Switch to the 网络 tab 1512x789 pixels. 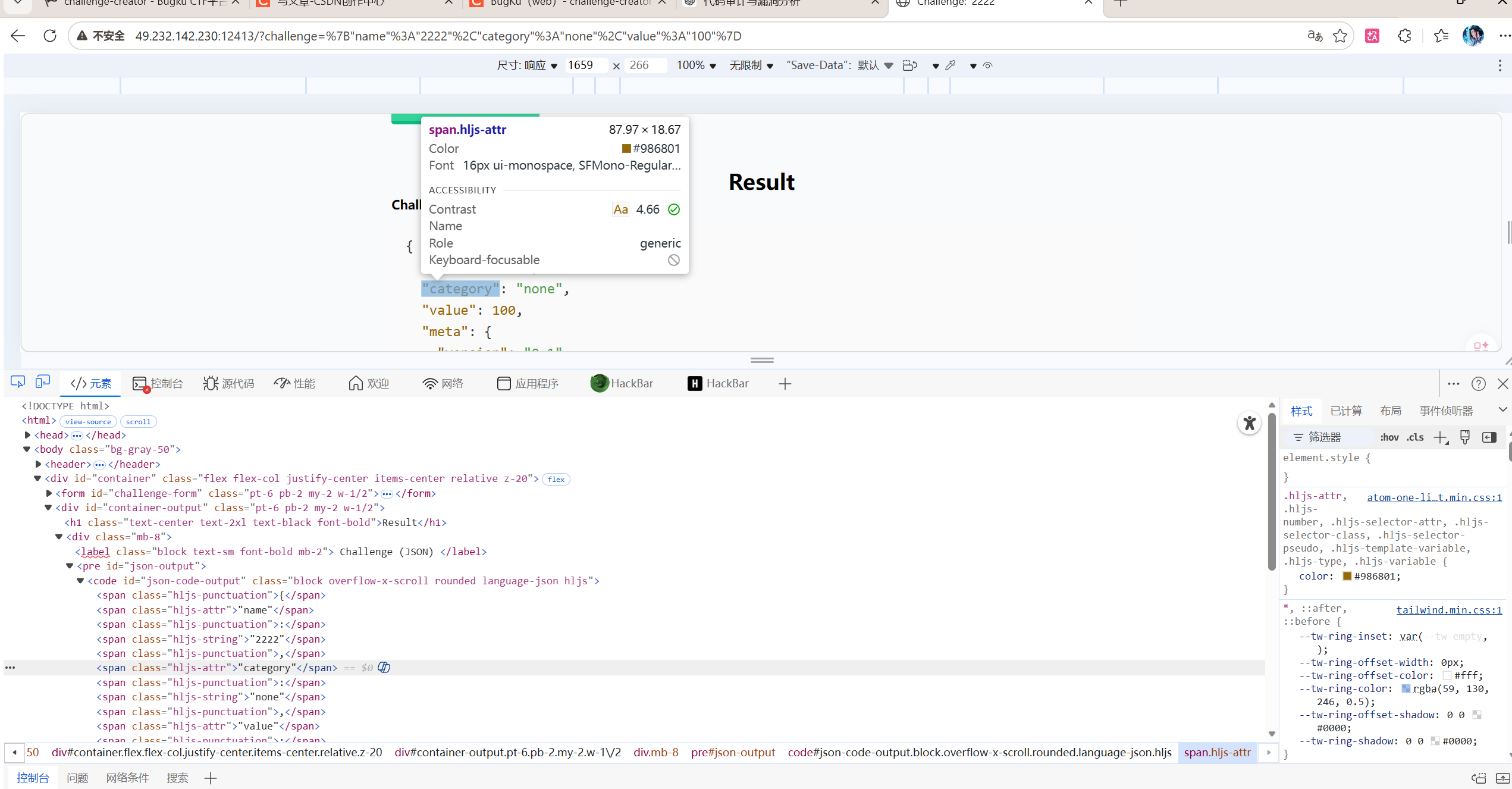pyautogui.click(x=443, y=384)
